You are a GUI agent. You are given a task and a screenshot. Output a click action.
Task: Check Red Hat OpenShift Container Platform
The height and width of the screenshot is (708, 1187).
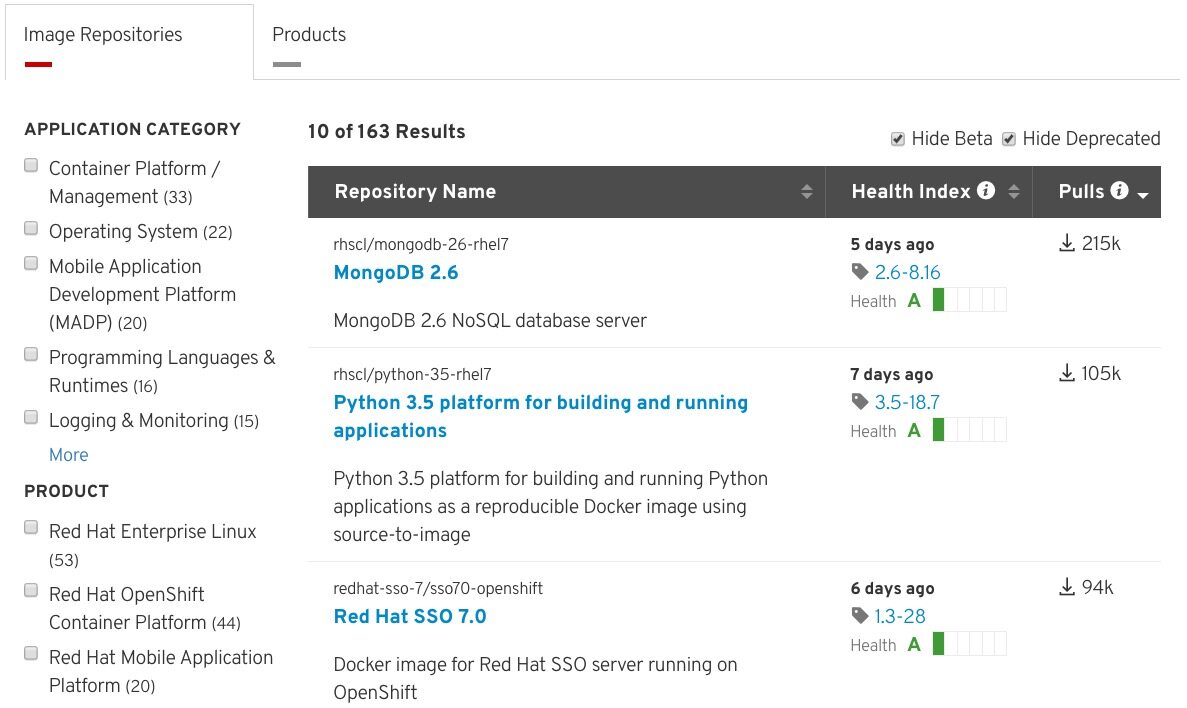[31, 591]
